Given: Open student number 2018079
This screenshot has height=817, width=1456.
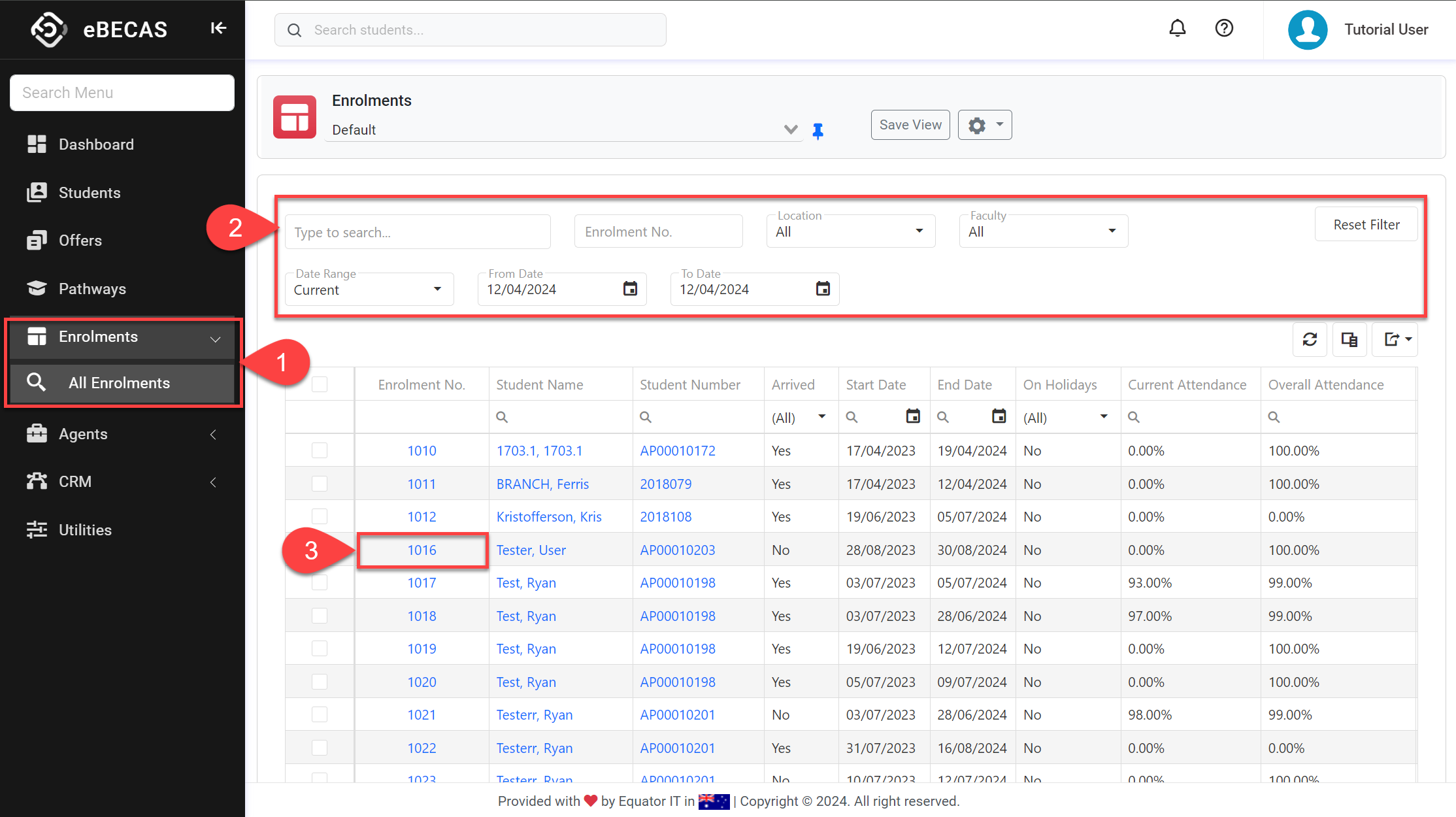Looking at the screenshot, I should tap(665, 484).
